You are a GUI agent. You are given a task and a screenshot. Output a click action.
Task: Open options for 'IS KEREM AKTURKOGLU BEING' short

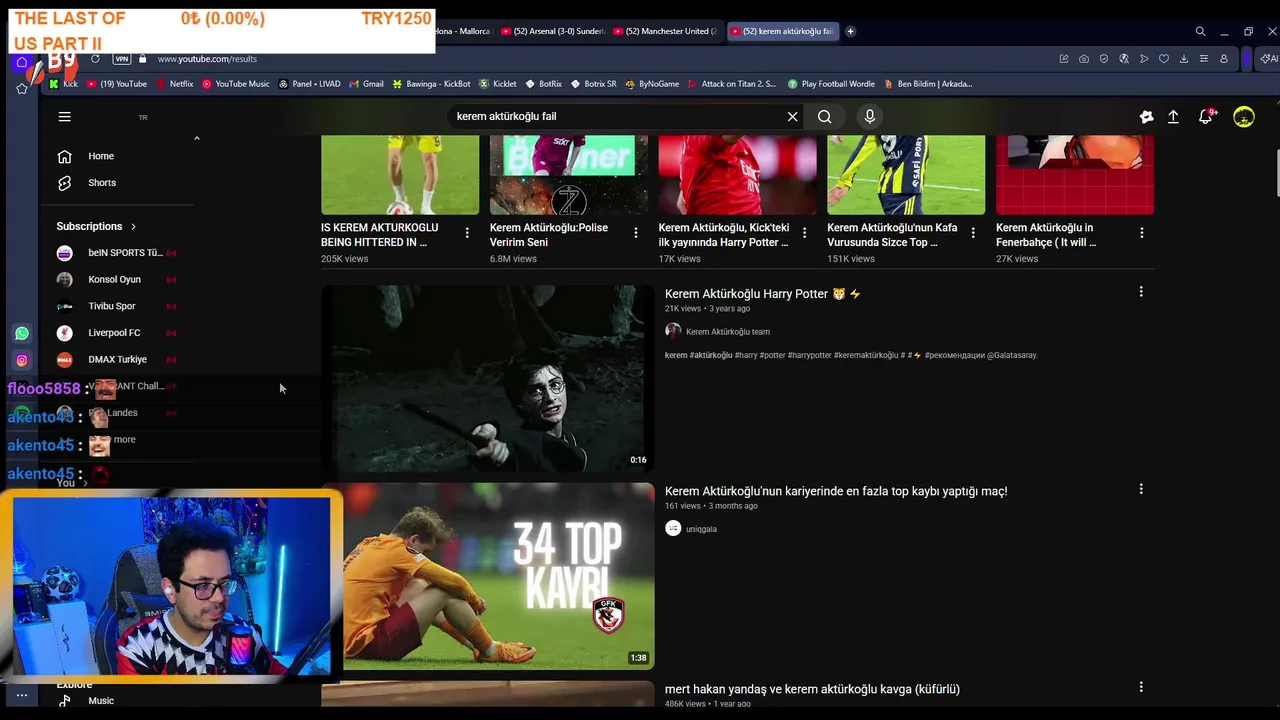click(x=467, y=233)
